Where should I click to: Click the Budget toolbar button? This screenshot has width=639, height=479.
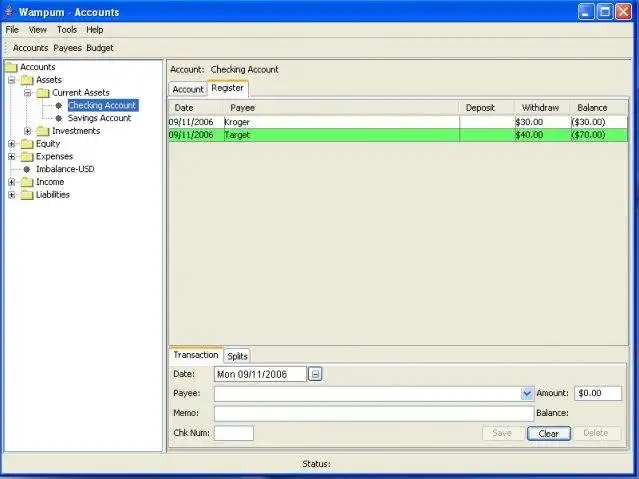[x=100, y=48]
